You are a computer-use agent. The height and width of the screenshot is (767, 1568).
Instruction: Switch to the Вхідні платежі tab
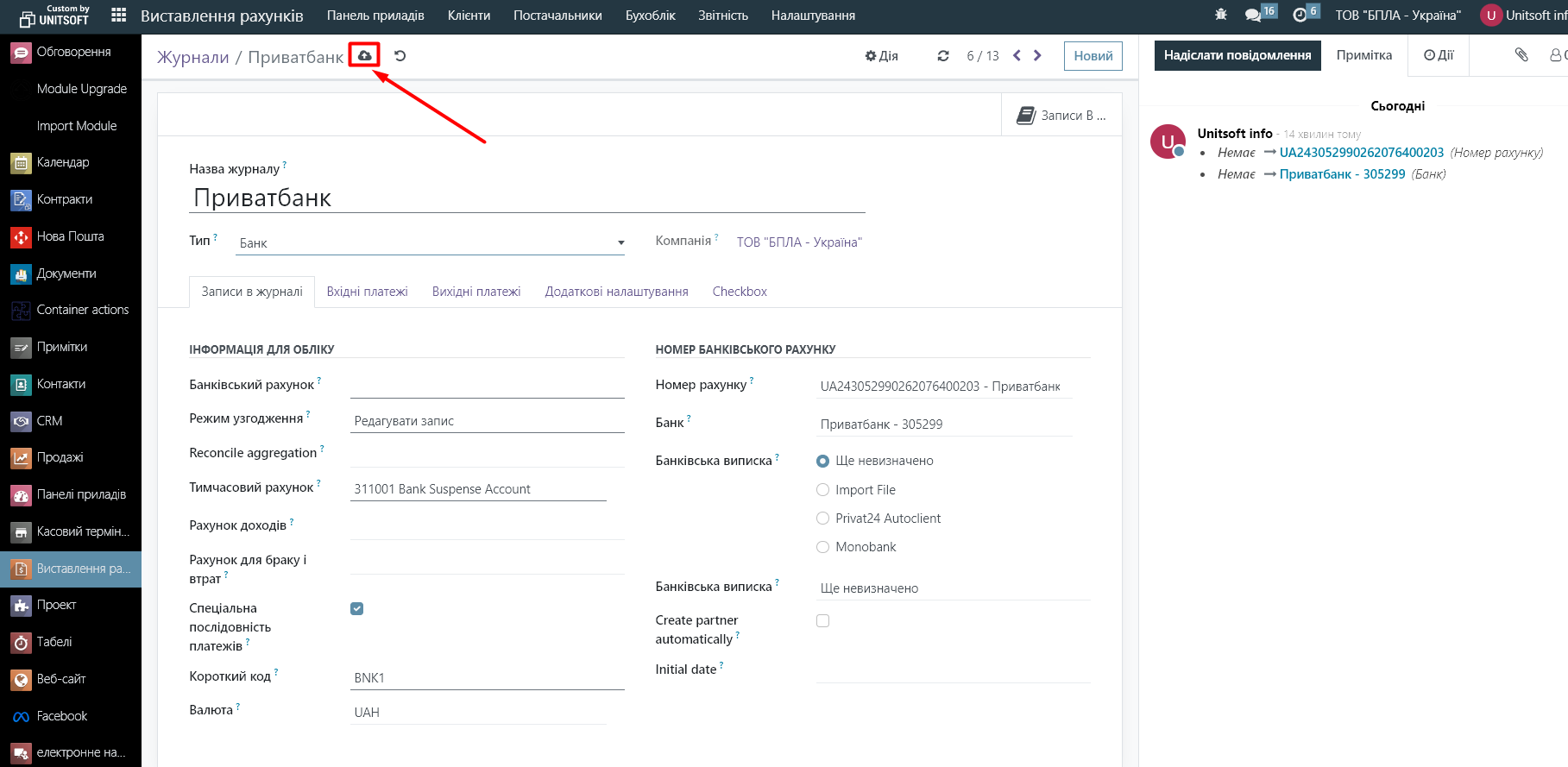click(x=367, y=292)
